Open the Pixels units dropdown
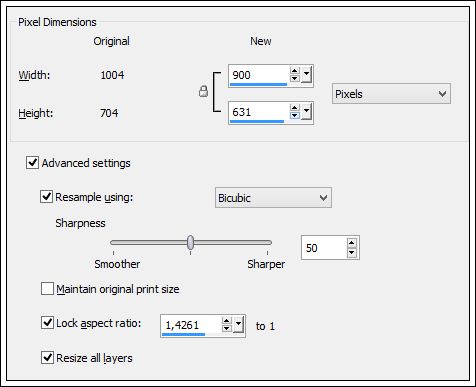 click(391, 94)
